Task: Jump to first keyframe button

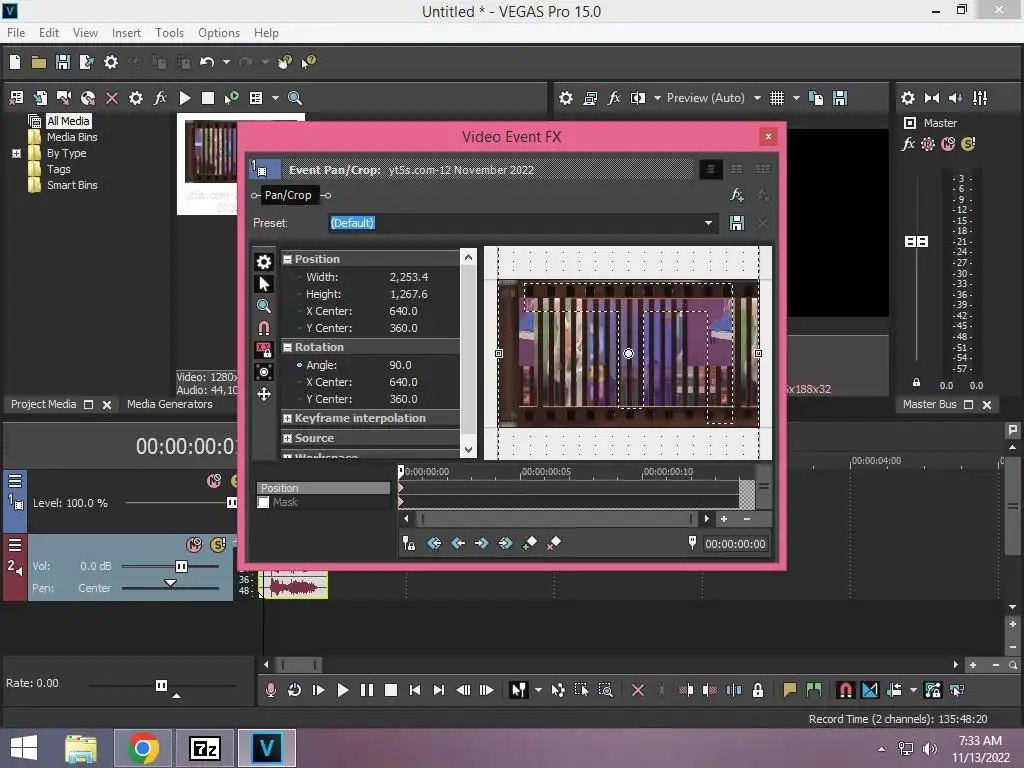Action: 434,543
